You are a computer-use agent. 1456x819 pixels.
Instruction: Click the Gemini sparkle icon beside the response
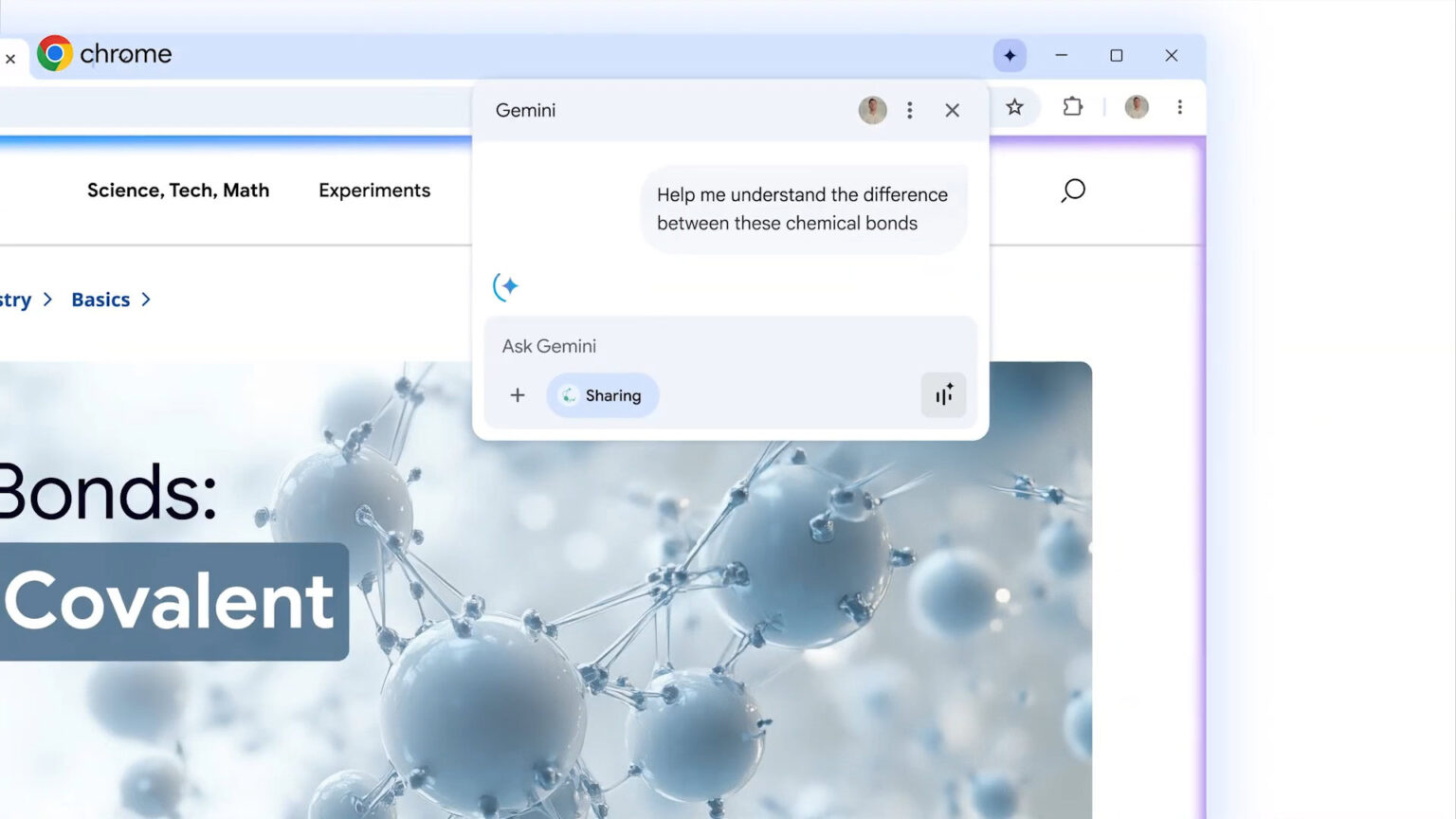506,285
